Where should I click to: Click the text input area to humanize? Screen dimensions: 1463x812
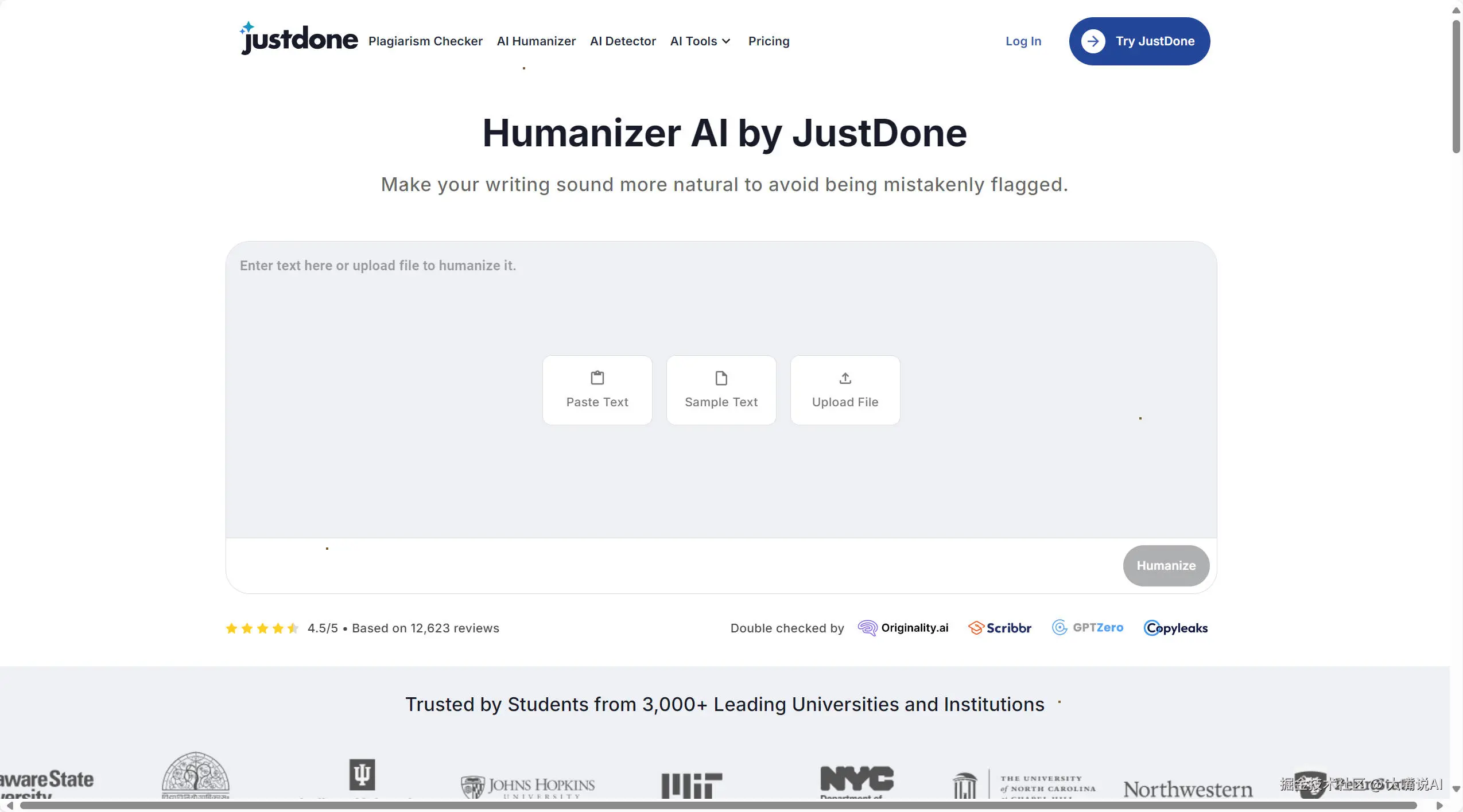click(721, 310)
